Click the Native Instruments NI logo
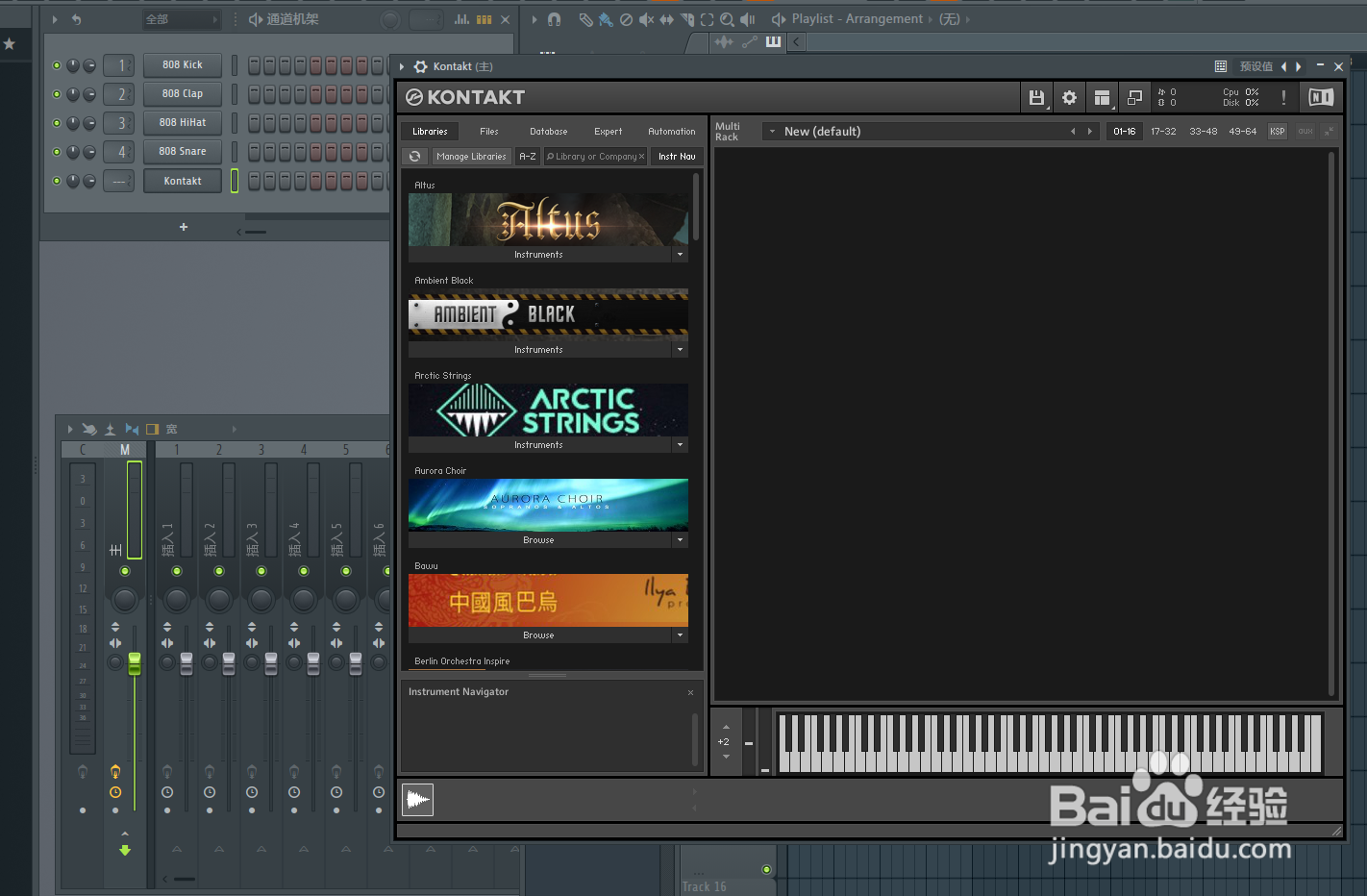Screen dimensions: 1367x896 coord(1321,97)
